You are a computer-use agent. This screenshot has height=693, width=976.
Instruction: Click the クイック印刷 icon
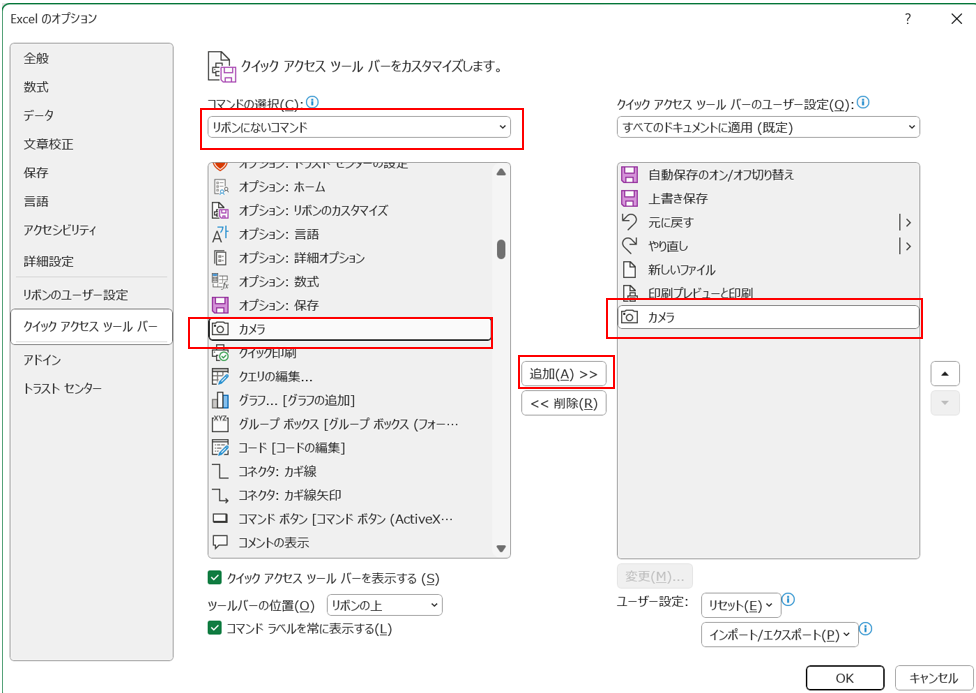click(x=220, y=353)
